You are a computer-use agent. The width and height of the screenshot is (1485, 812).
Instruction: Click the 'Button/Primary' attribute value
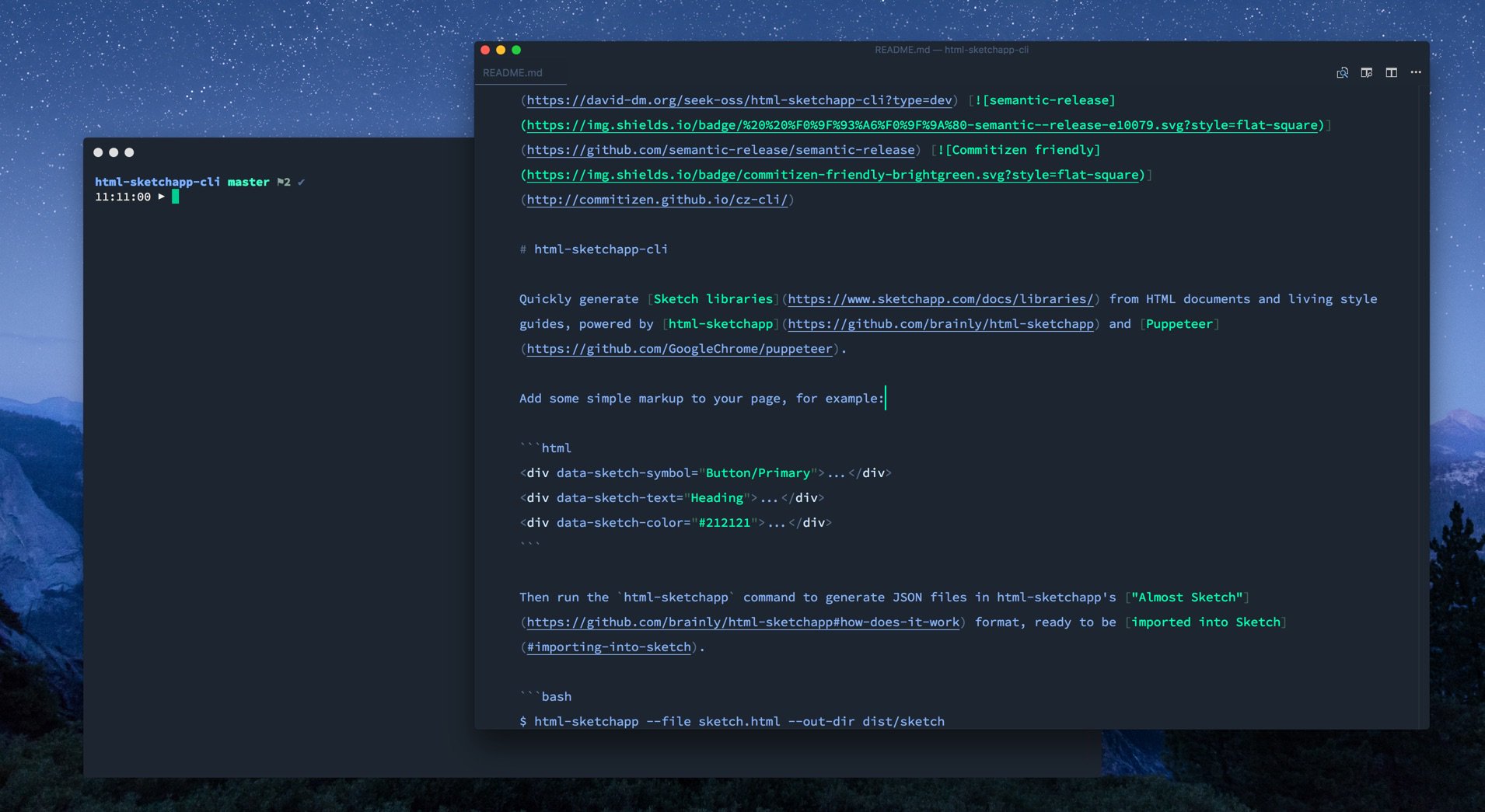coord(758,473)
